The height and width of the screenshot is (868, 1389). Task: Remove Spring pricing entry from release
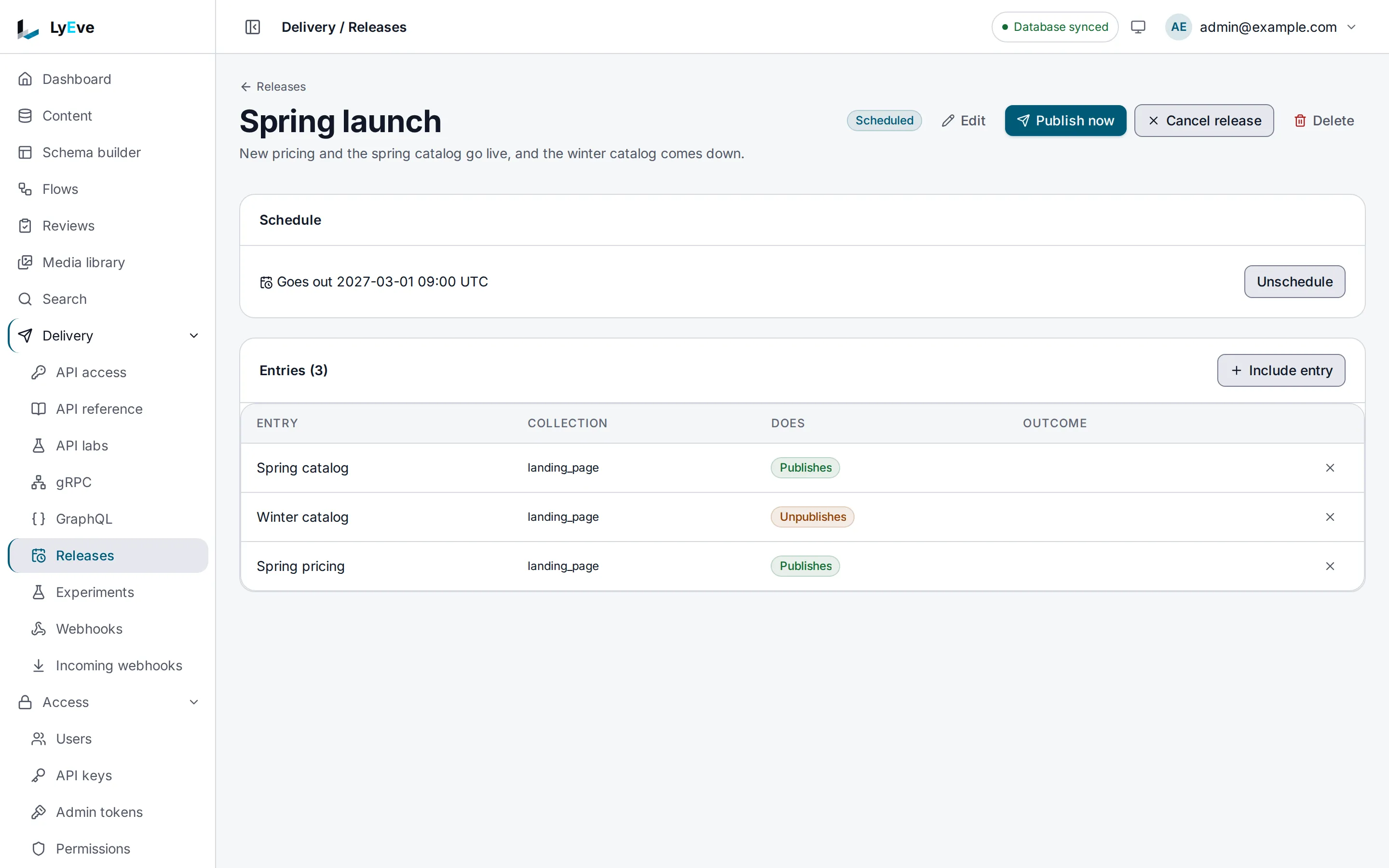(x=1329, y=566)
